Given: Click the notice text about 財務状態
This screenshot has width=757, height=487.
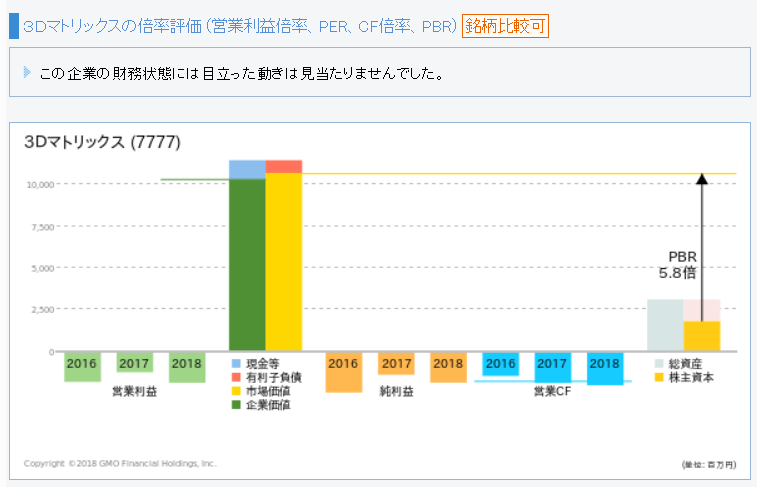Looking at the screenshot, I should pyautogui.click(x=241, y=73).
